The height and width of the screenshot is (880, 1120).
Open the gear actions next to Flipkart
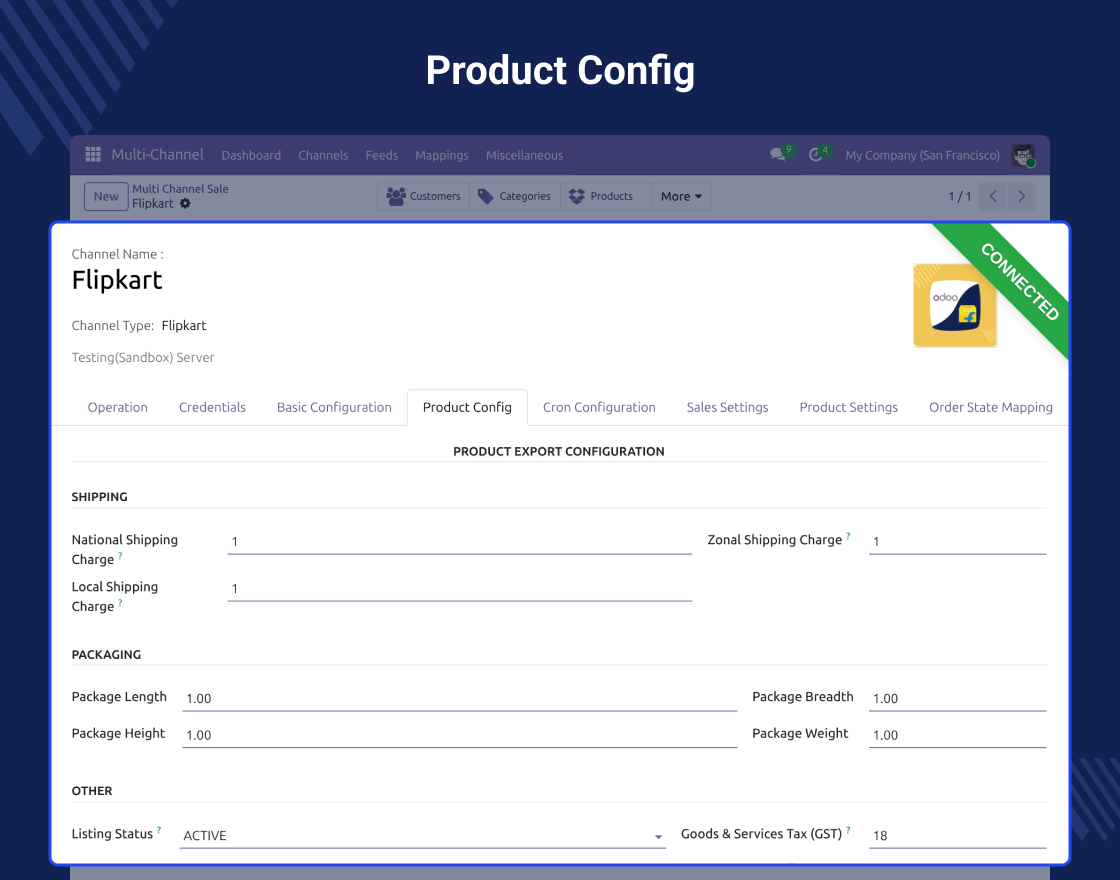[x=185, y=204]
